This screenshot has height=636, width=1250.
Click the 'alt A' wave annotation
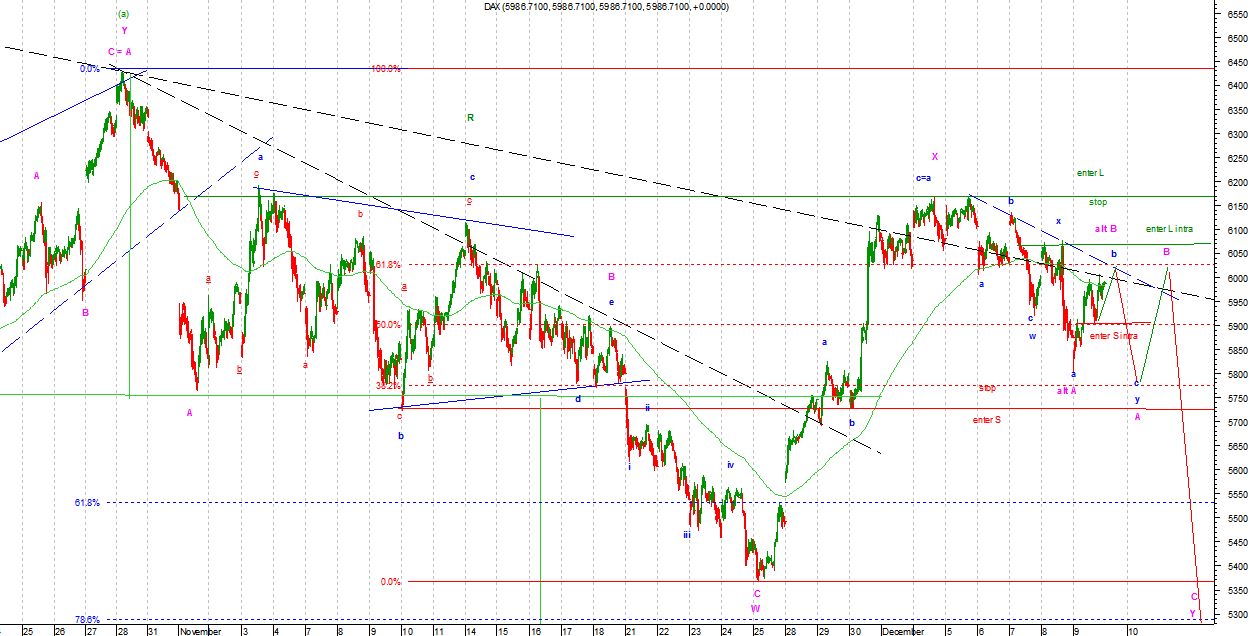coord(1066,391)
